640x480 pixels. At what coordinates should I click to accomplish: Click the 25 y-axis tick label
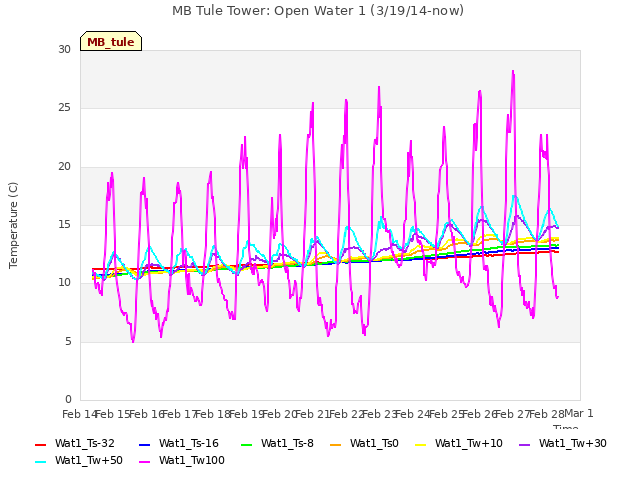click(x=64, y=108)
